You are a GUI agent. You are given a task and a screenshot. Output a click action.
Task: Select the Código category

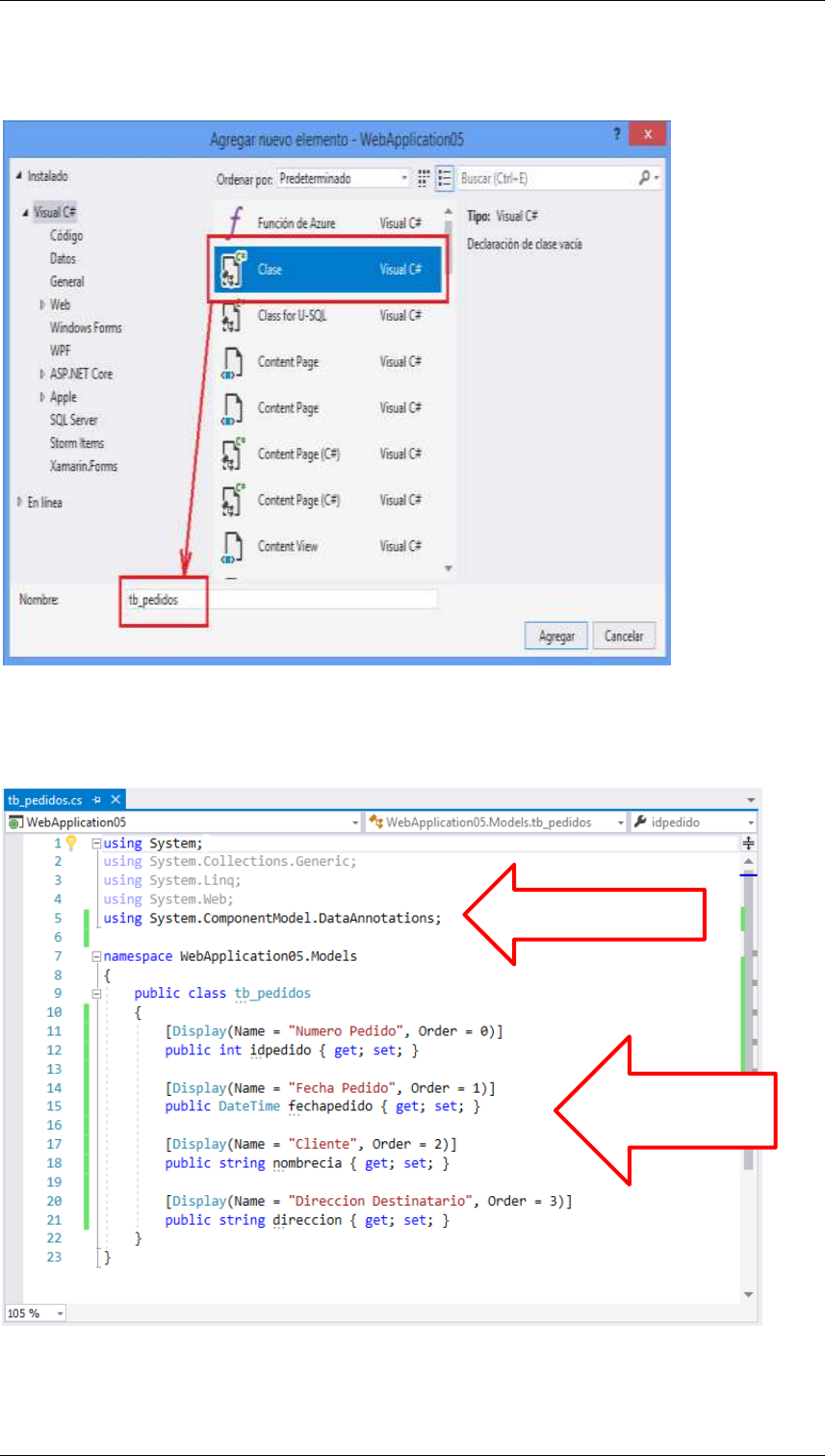tap(67, 236)
